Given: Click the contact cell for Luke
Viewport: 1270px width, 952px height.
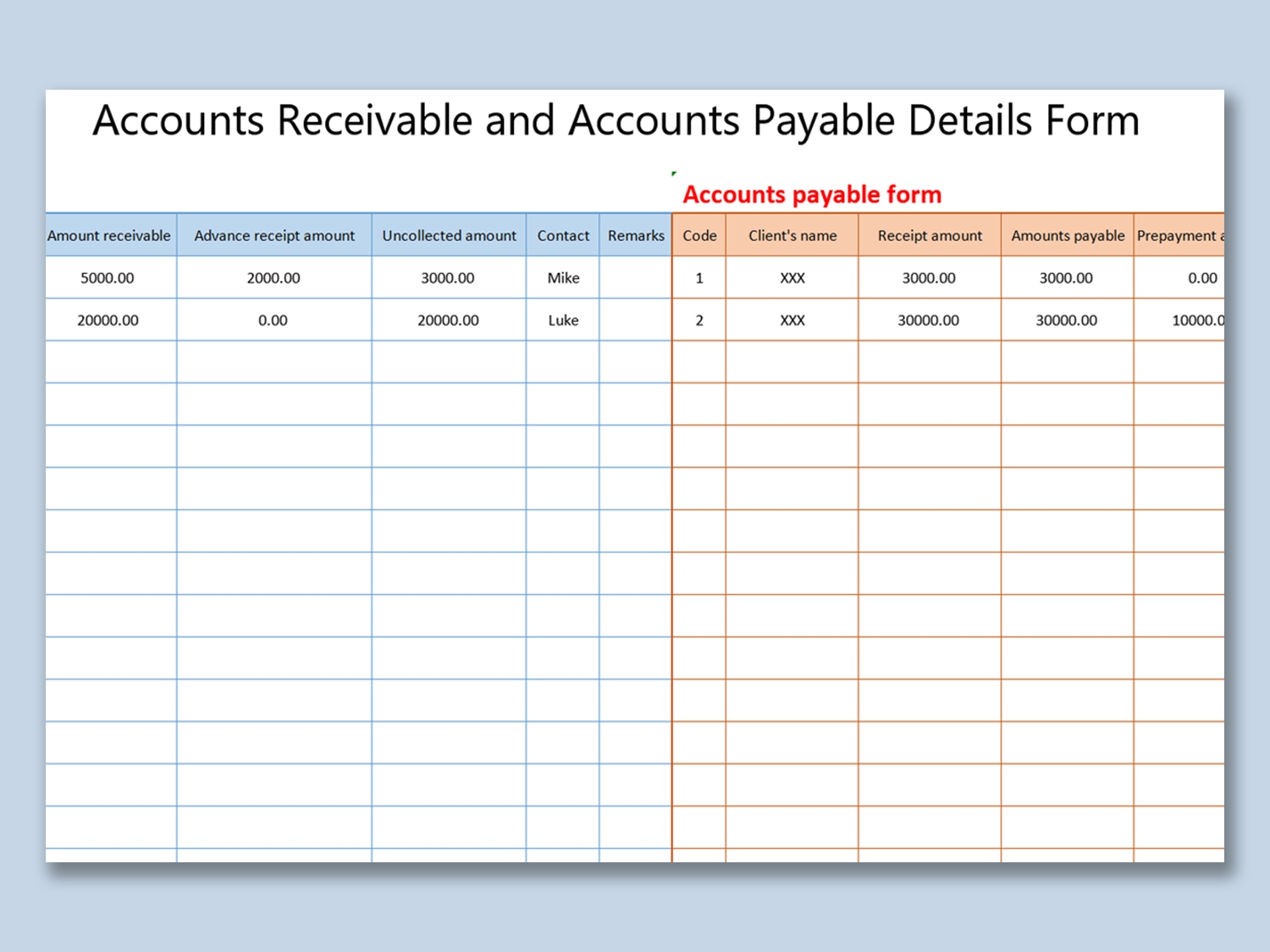Looking at the screenshot, I should click(x=563, y=320).
